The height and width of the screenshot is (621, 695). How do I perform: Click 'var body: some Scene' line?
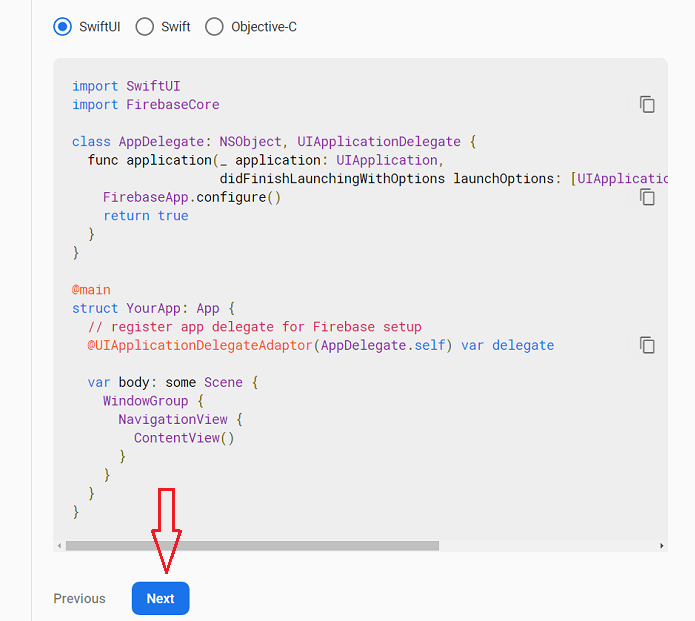pyautogui.click(x=172, y=382)
